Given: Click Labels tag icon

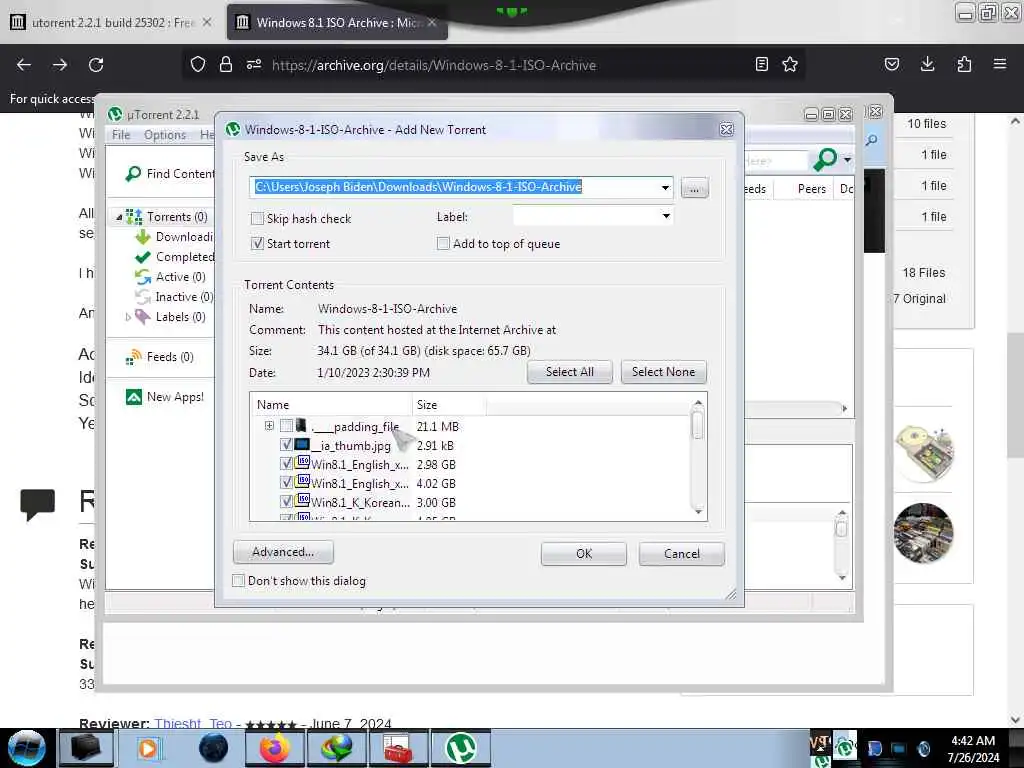Looking at the screenshot, I should (142, 317).
